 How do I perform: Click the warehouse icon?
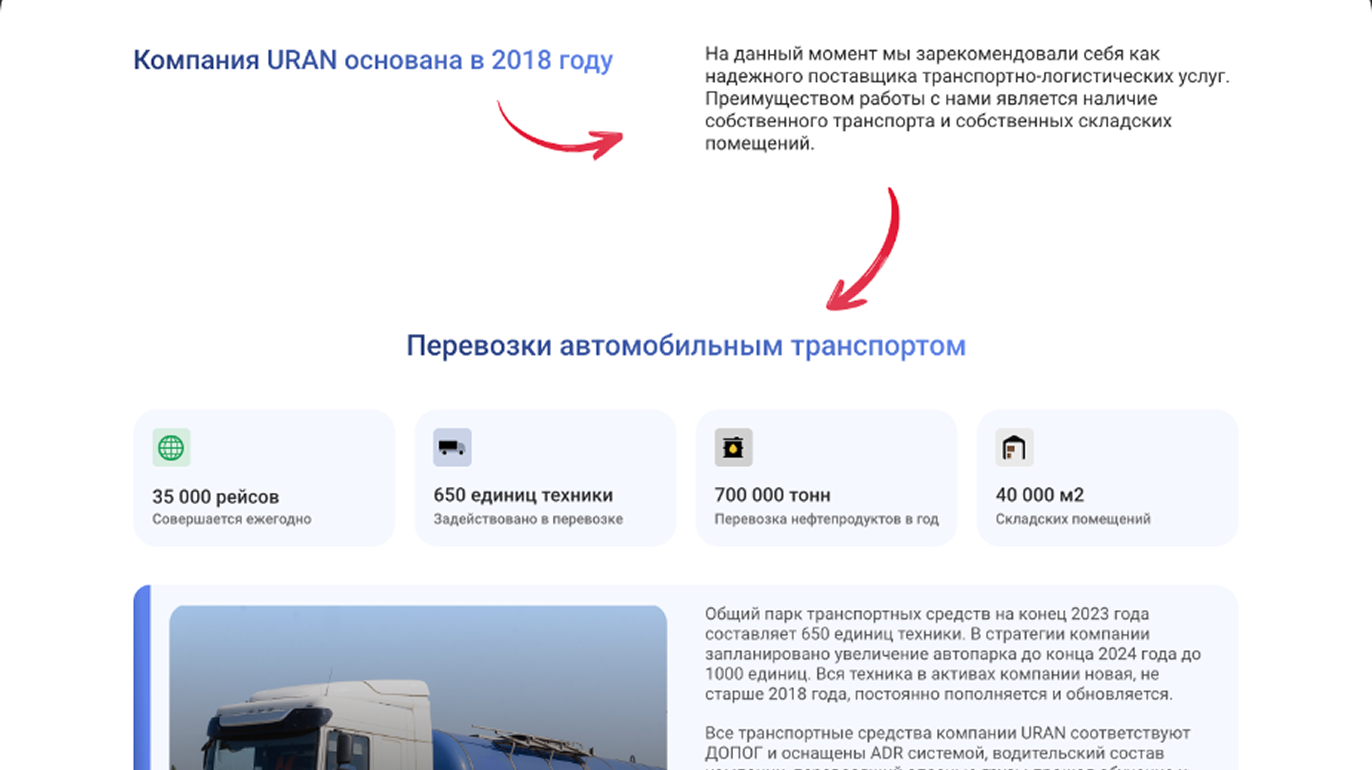pyautogui.click(x=1014, y=447)
